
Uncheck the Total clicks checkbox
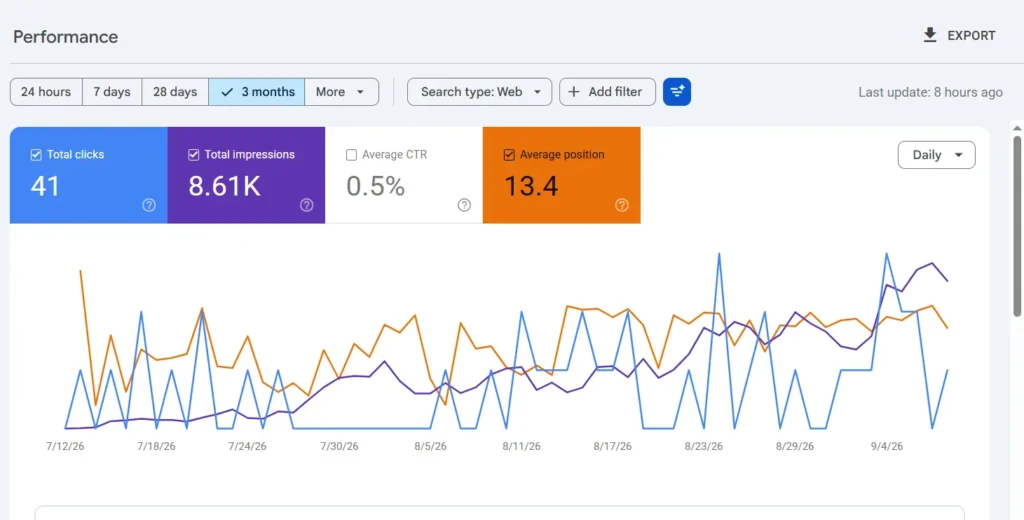(x=36, y=155)
